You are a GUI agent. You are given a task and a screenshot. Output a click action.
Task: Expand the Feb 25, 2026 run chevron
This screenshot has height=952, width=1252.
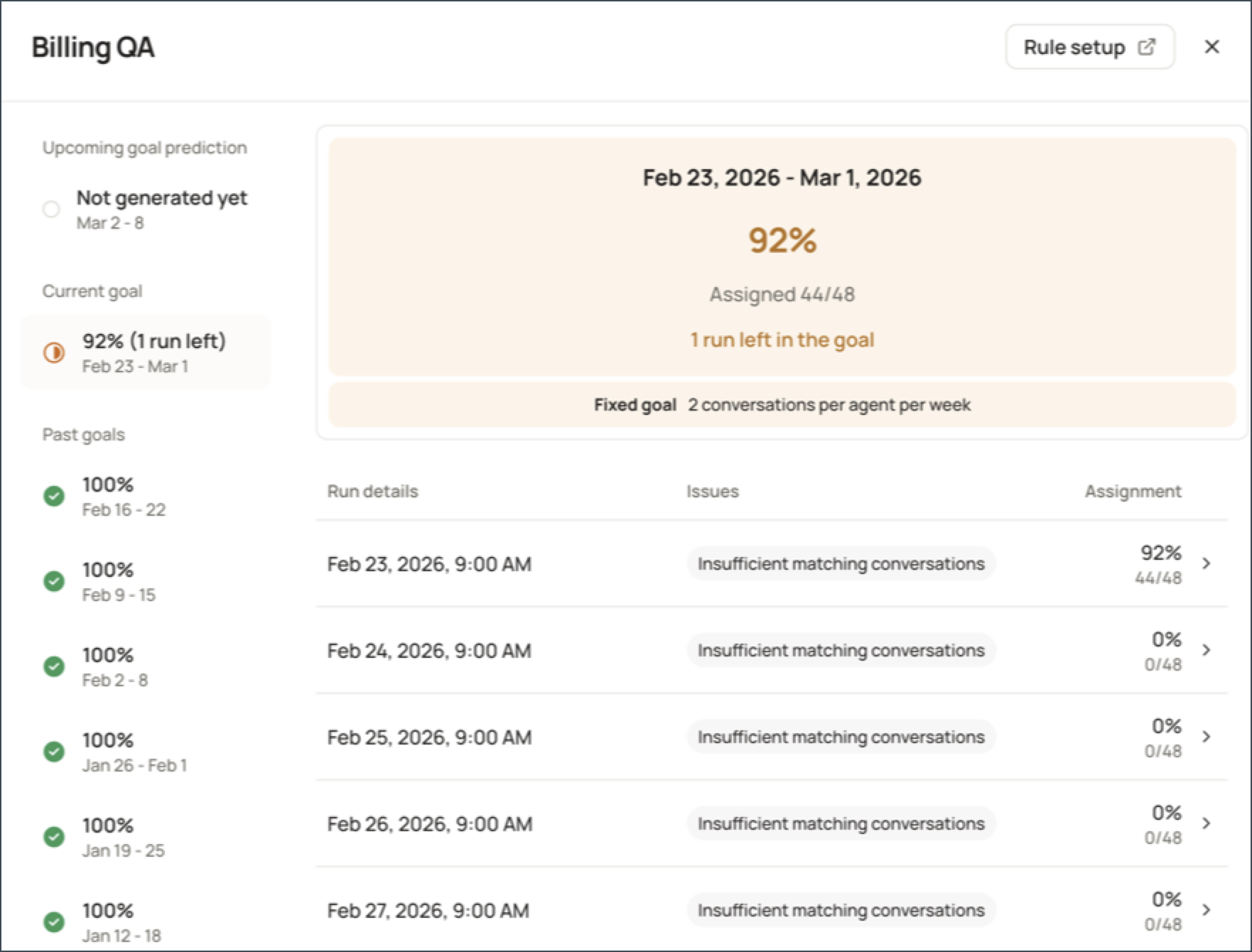tap(1207, 737)
